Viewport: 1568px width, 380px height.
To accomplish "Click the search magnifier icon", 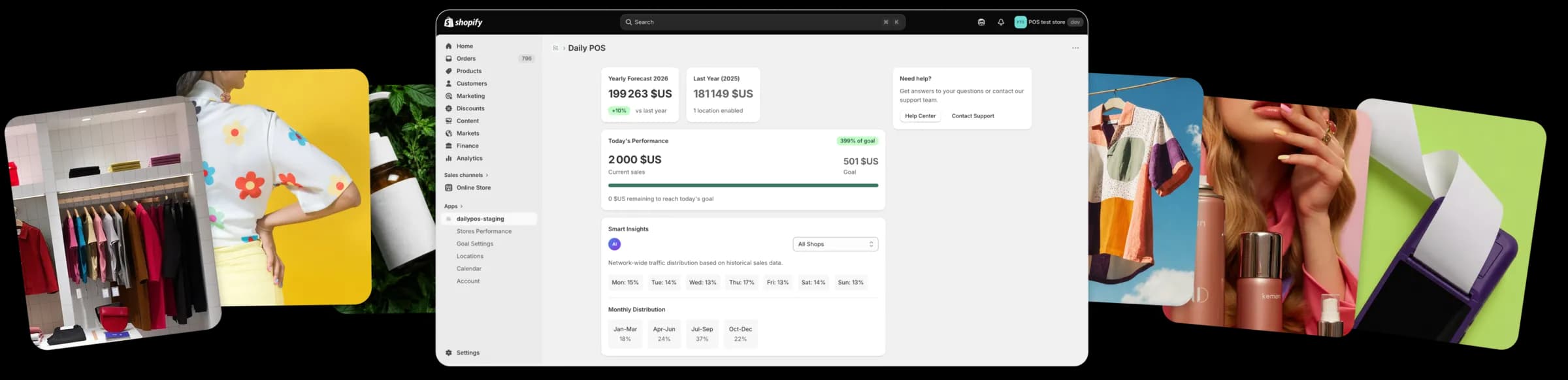I will pos(629,22).
